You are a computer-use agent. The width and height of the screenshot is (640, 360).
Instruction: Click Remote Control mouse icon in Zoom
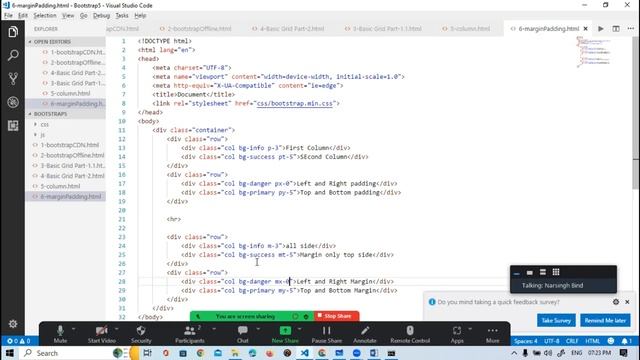[410, 334]
